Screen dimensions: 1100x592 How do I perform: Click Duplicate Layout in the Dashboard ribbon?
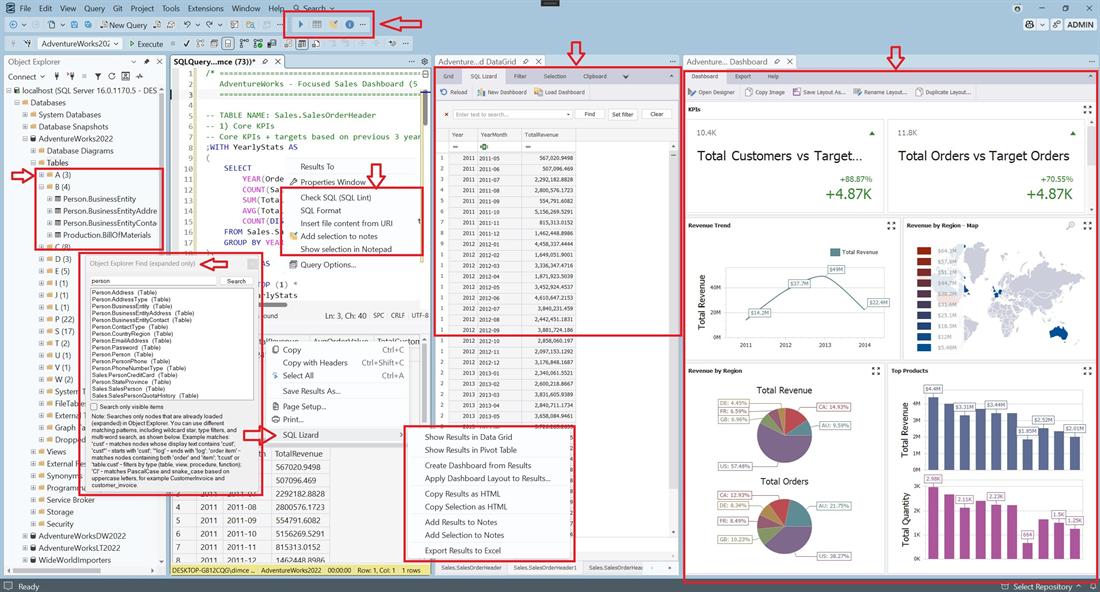pos(943,92)
